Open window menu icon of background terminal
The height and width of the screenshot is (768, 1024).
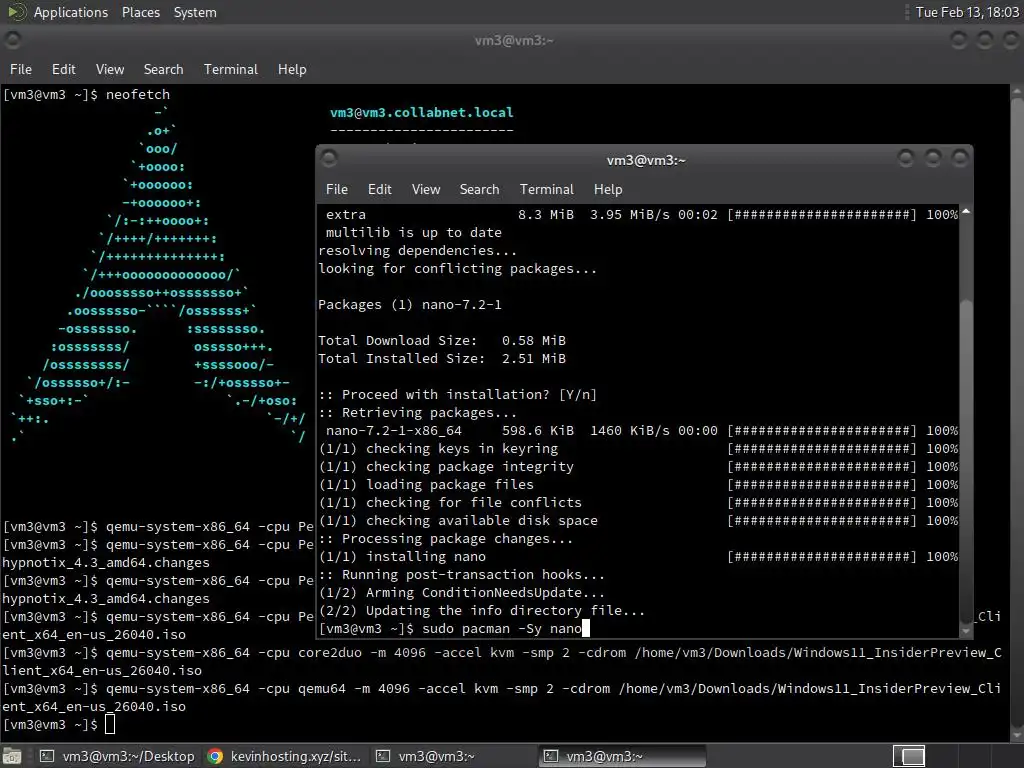12,40
